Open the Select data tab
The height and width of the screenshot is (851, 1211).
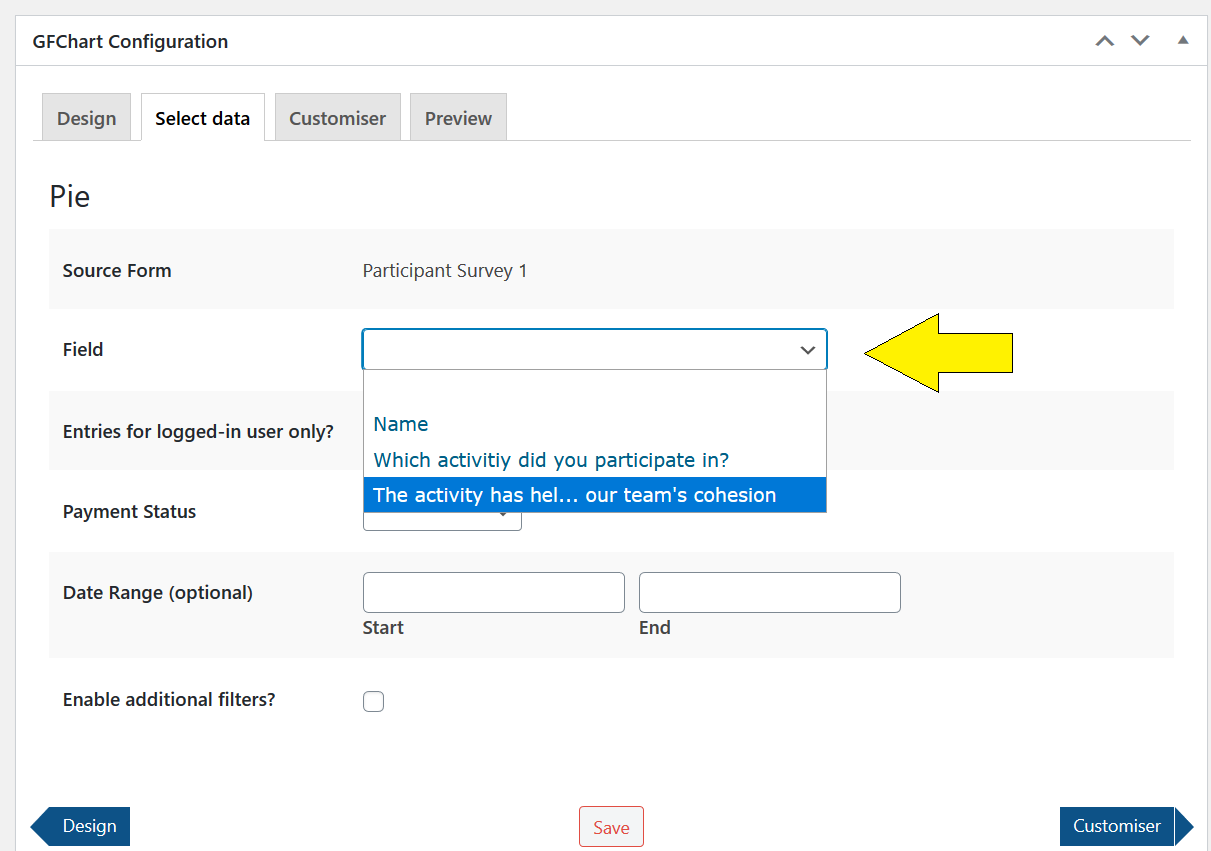pos(202,118)
